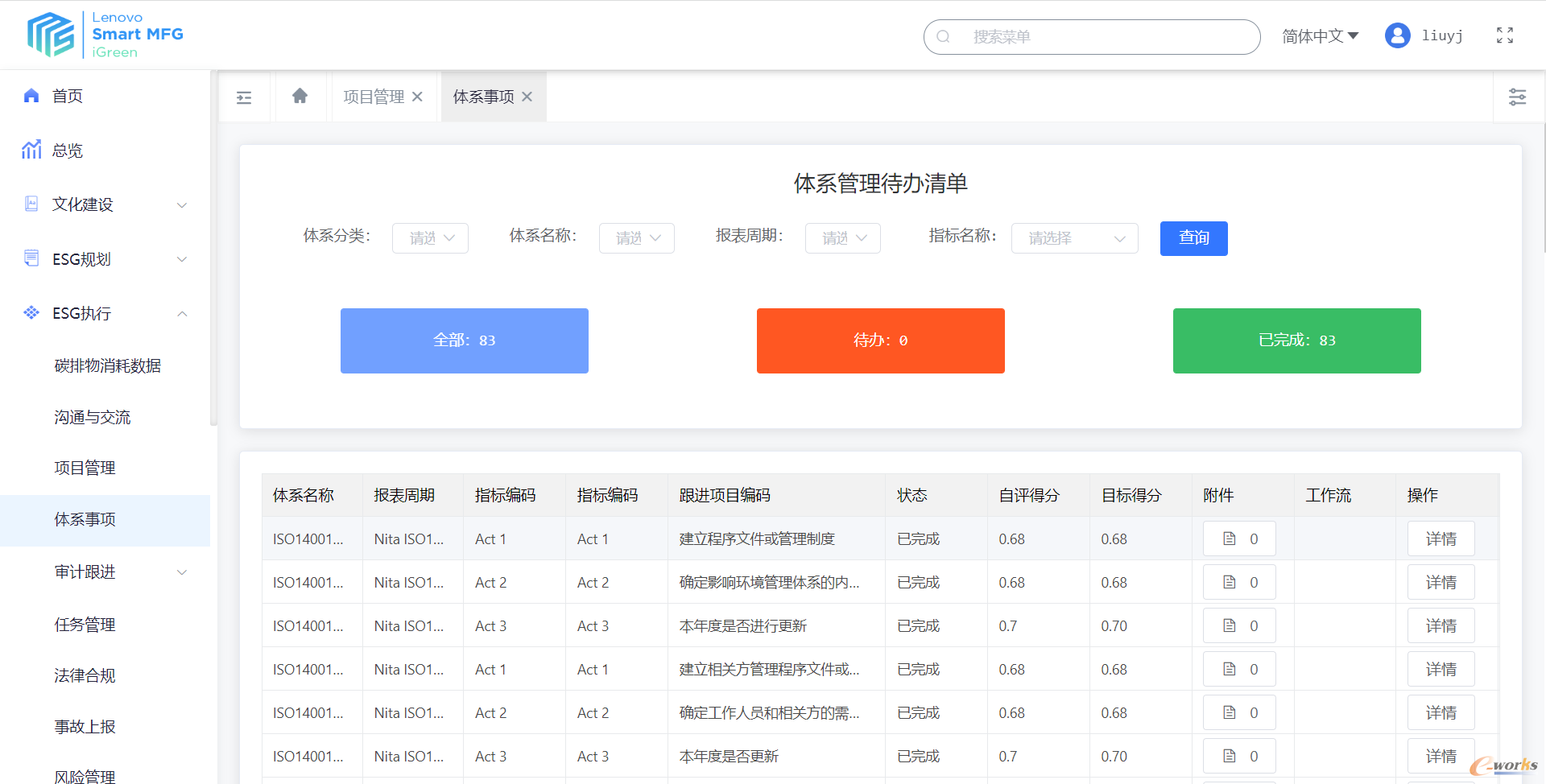The width and height of the screenshot is (1546, 784).
Task: Click the 待办: 0 card
Action: (x=881, y=340)
